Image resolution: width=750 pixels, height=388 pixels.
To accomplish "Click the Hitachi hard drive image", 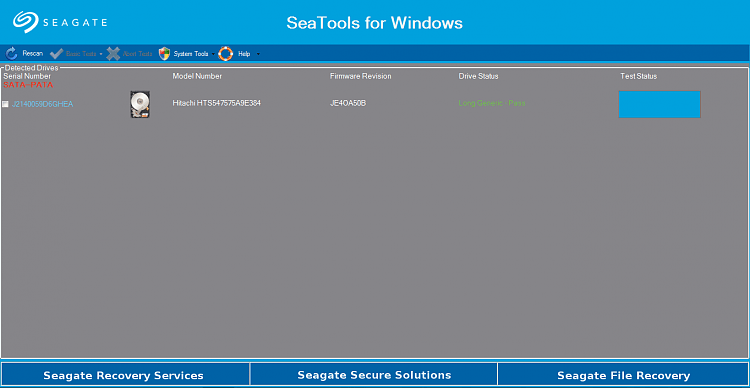I will [140, 104].
